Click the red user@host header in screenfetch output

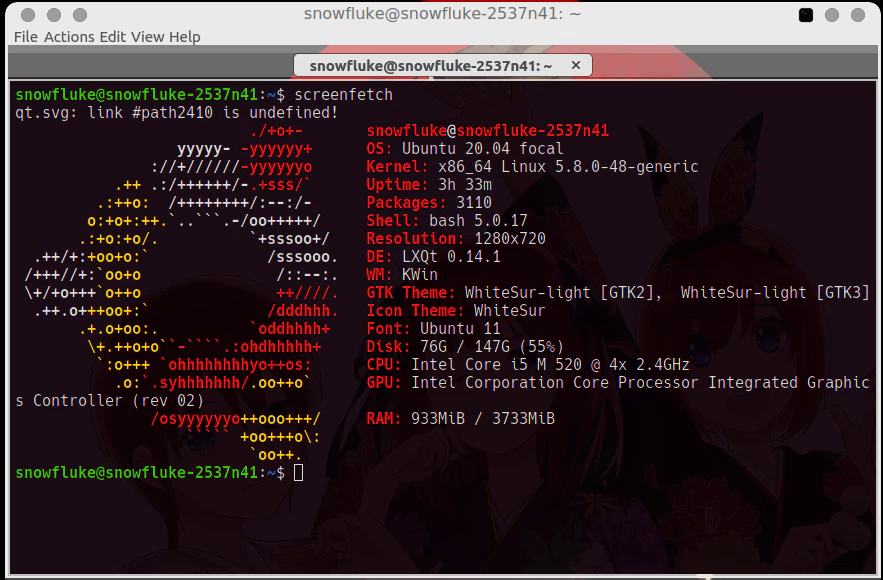pos(488,131)
